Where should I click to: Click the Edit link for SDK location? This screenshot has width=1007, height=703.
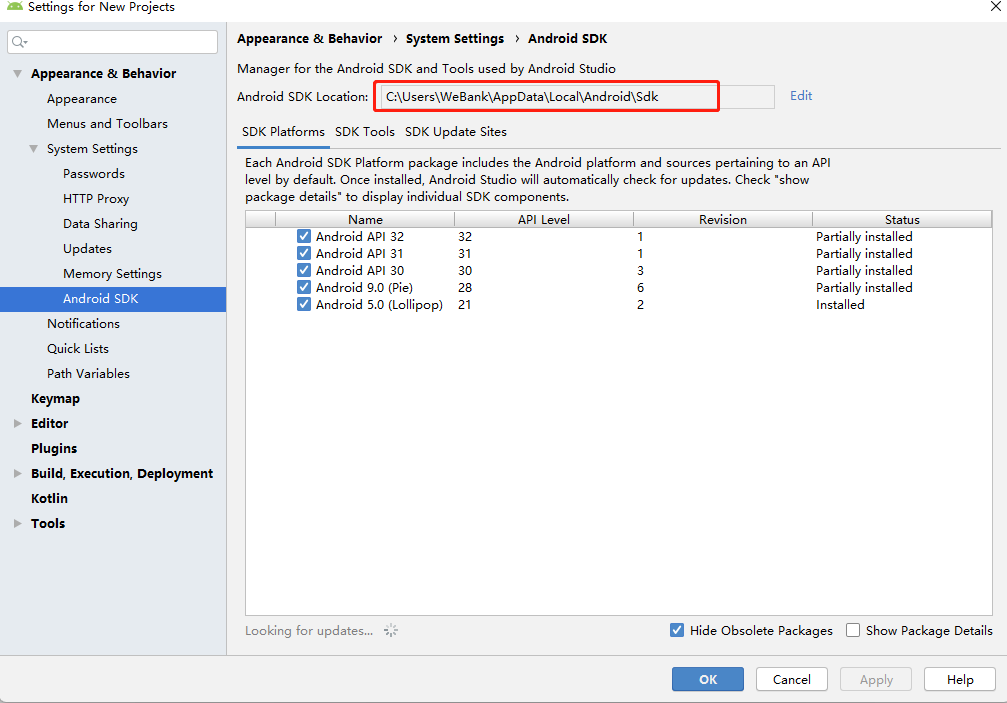point(801,96)
